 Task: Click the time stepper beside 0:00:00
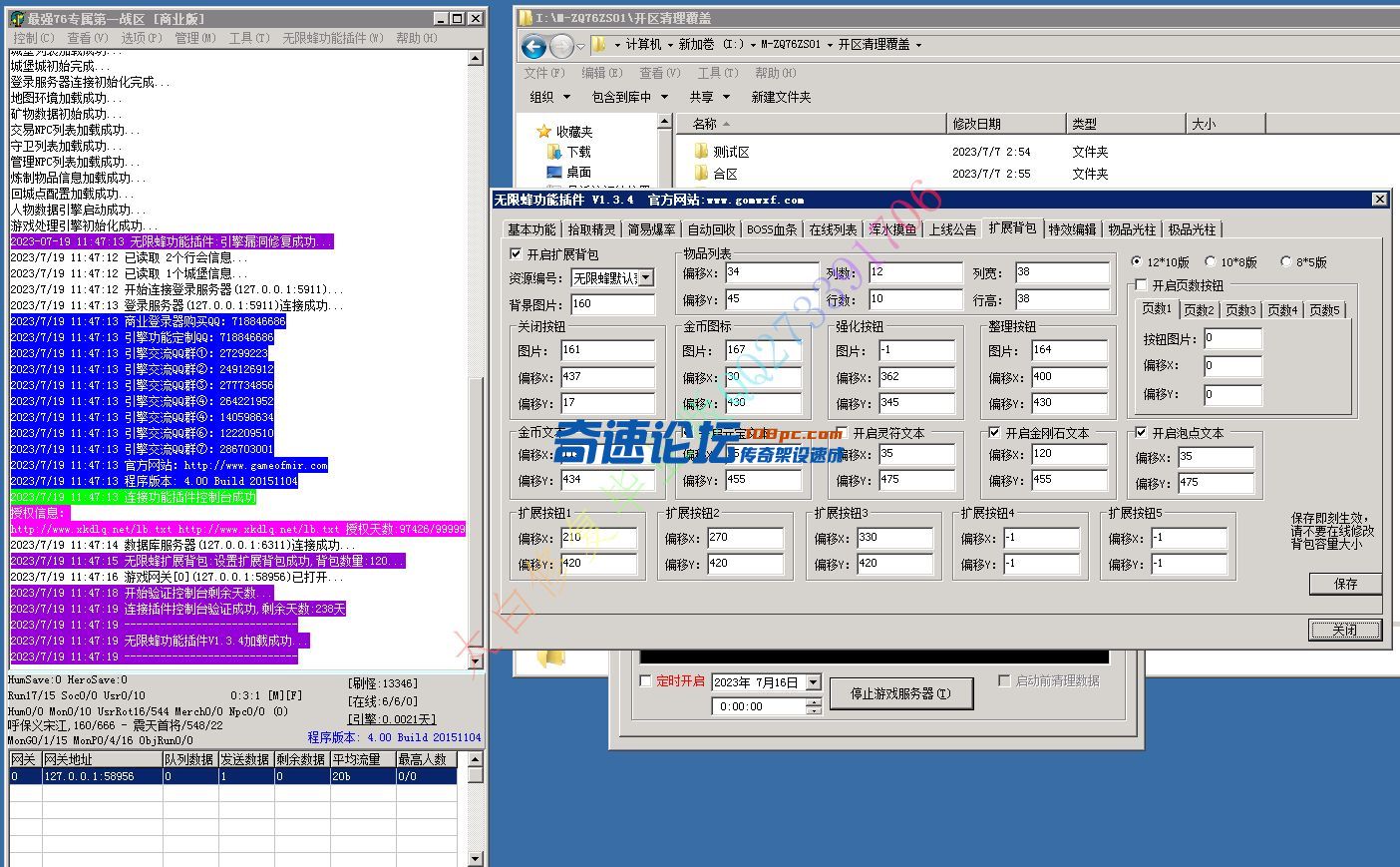[x=814, y=706]
